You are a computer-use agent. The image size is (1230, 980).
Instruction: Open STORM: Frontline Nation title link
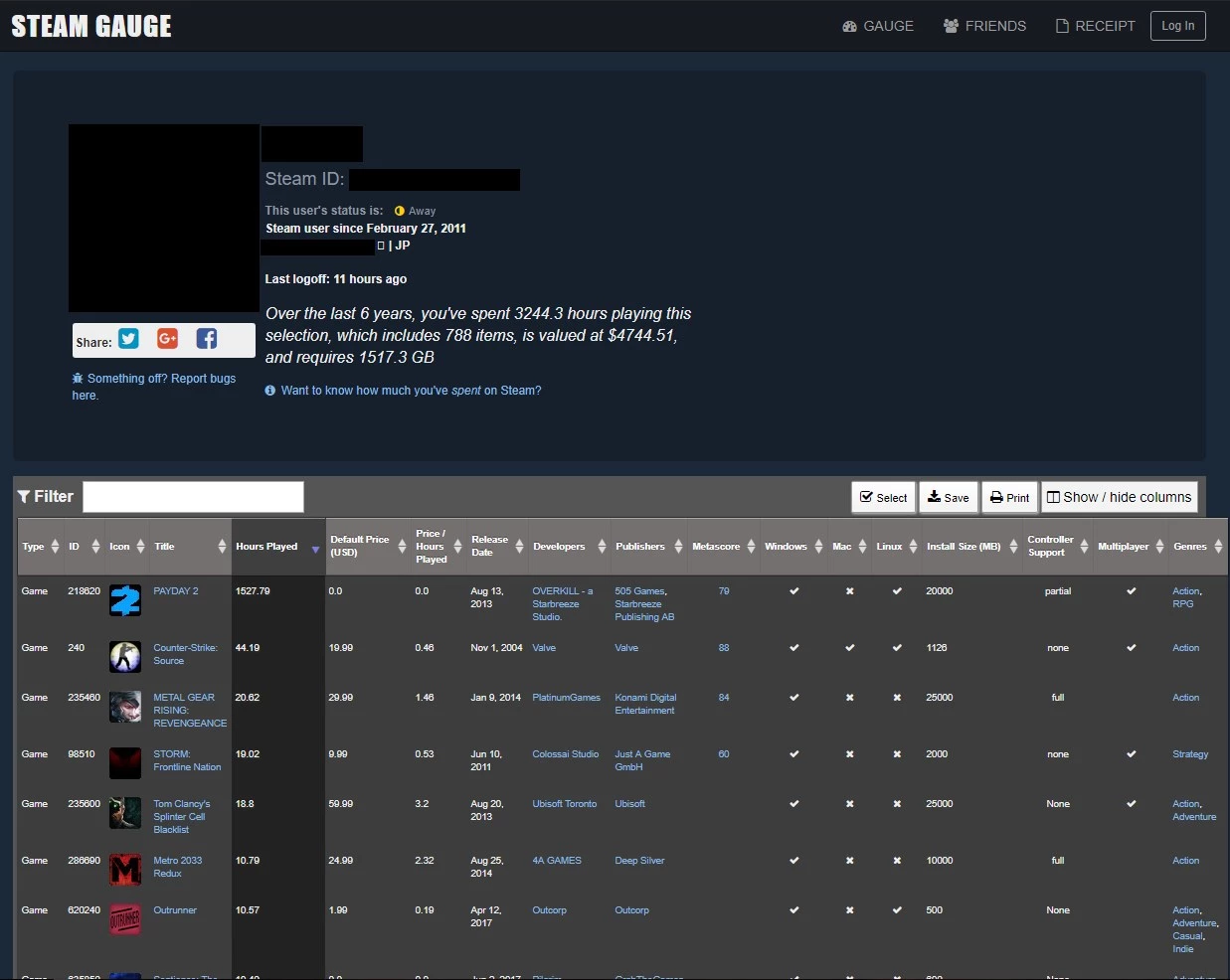coord(187,760)
